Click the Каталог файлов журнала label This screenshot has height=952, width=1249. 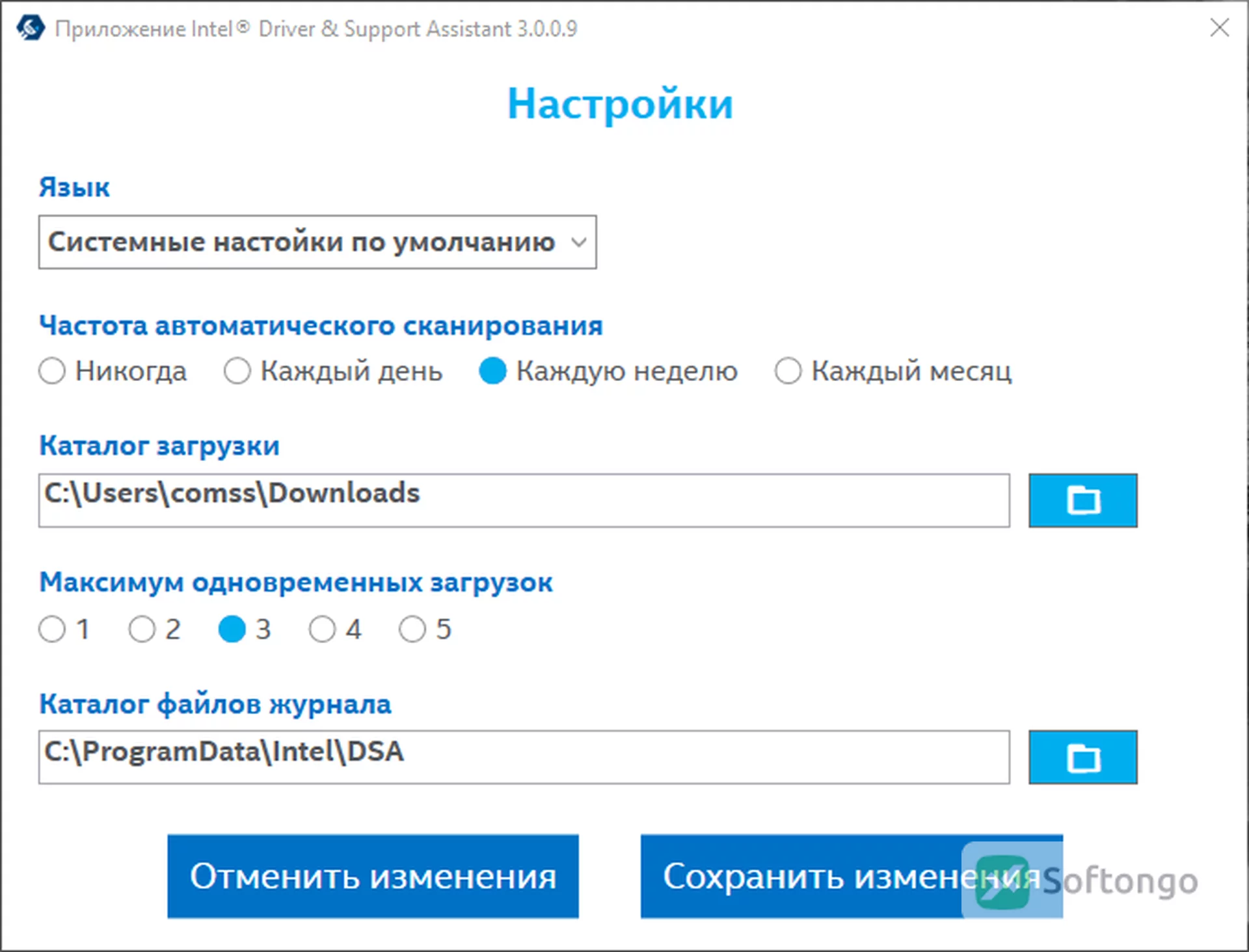click(x=215, y=704)
